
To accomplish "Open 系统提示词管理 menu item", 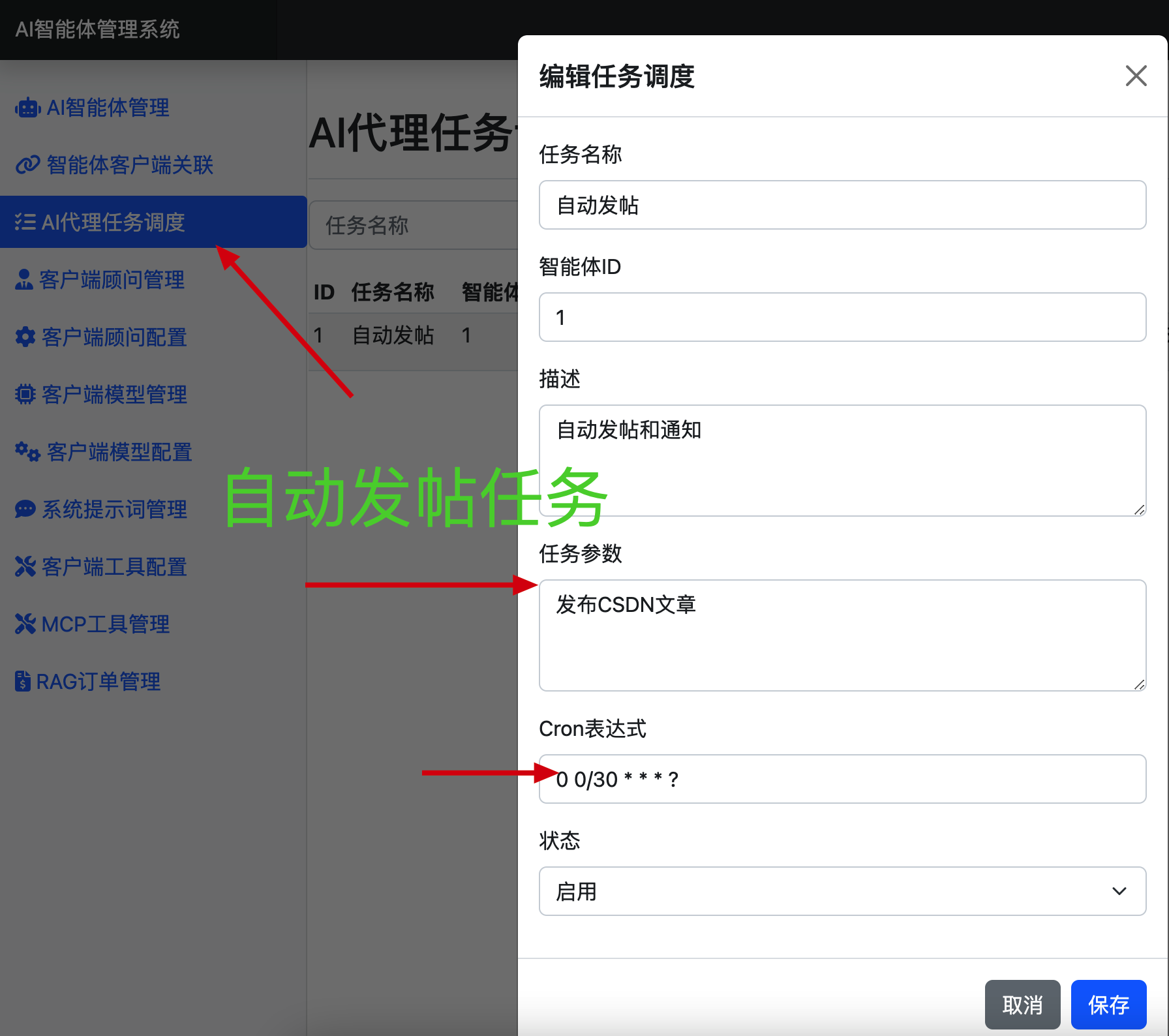I will click(153, 509).
